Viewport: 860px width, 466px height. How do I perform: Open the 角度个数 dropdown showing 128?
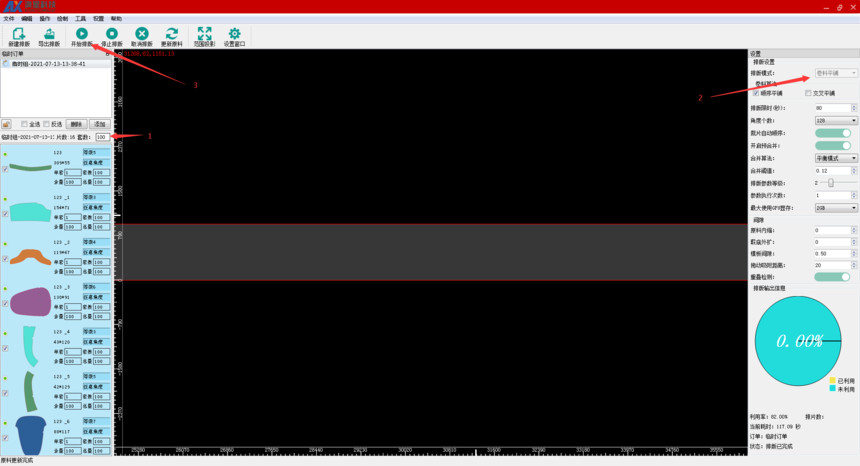click(x=835, y=121)
